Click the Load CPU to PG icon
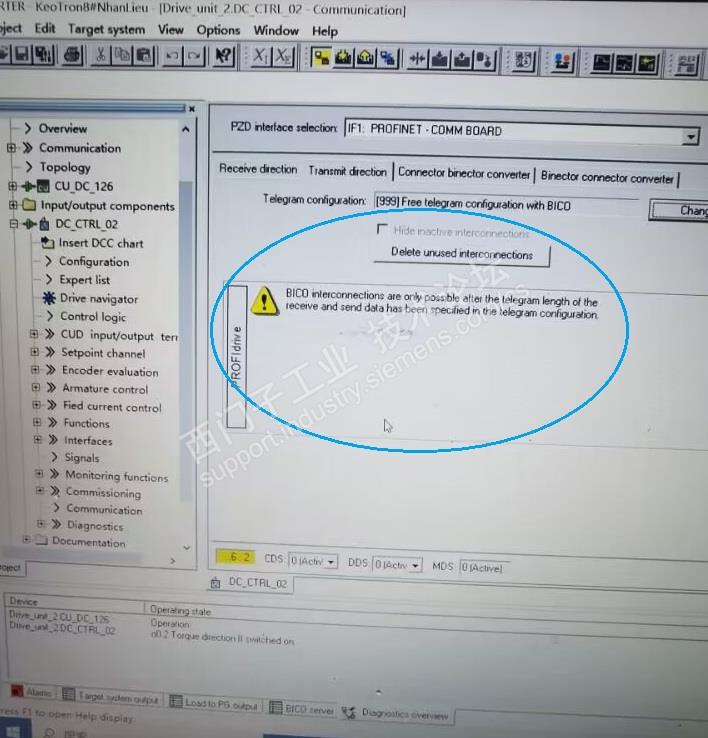The height and width of the screenshot is (738, 708). tap(462, 60)
